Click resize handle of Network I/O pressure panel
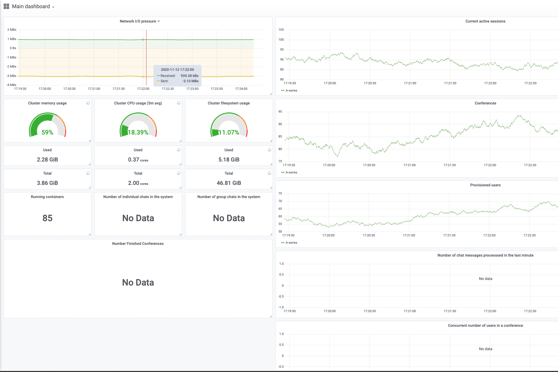 click(271, 94)
